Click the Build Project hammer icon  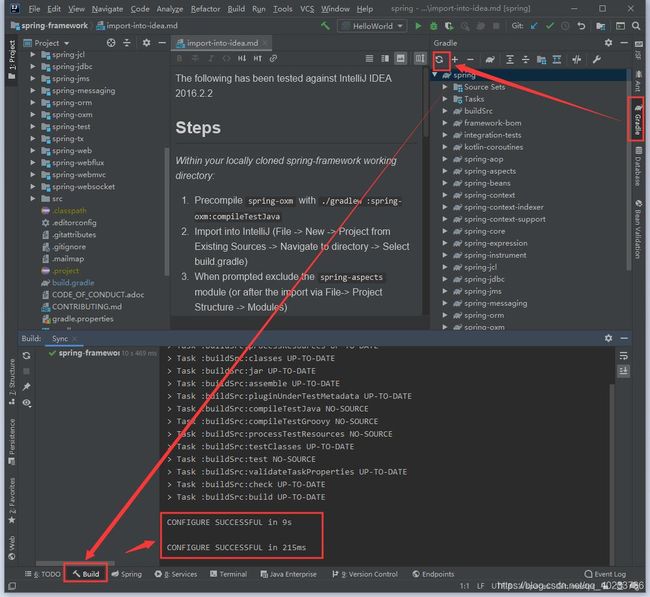point(325,26)
